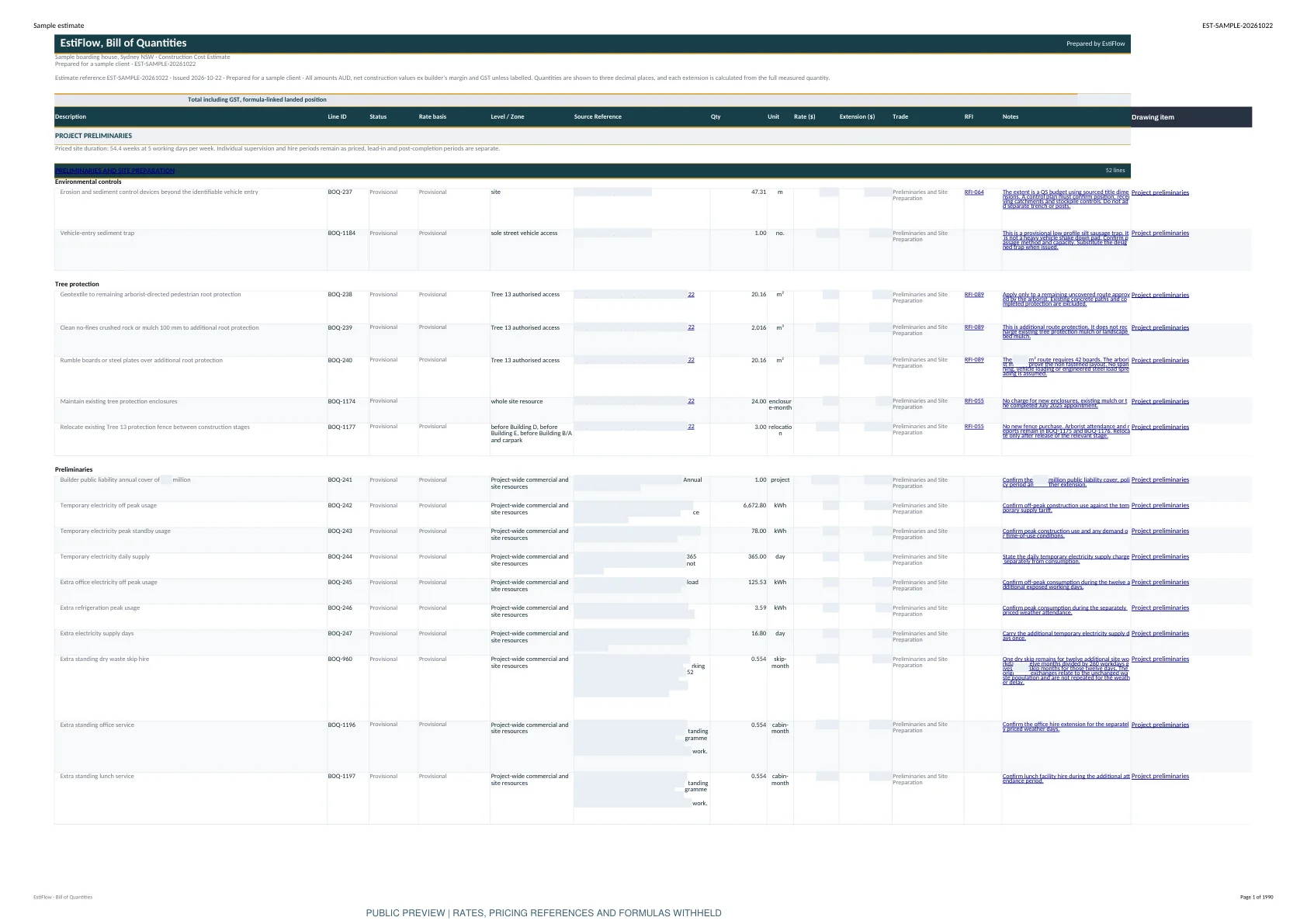Screen dimensions: 1307x924
Task: Open the RFI-064 link
Action: pos(974,192)
